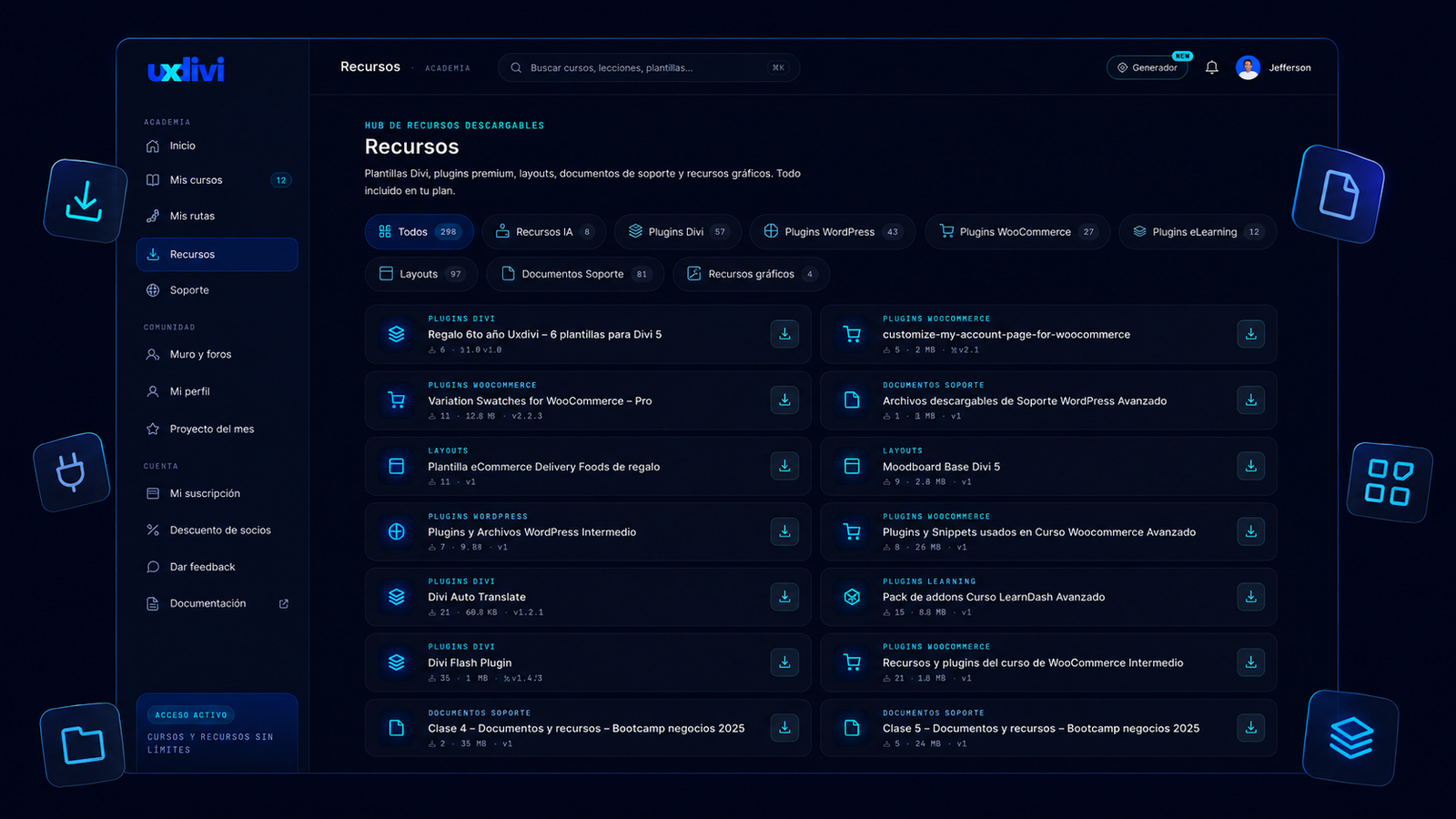Screen dimensions: 1456x819
Task: Filter by Plugins WooCommerce
Action: click(x=1017, y=232)
